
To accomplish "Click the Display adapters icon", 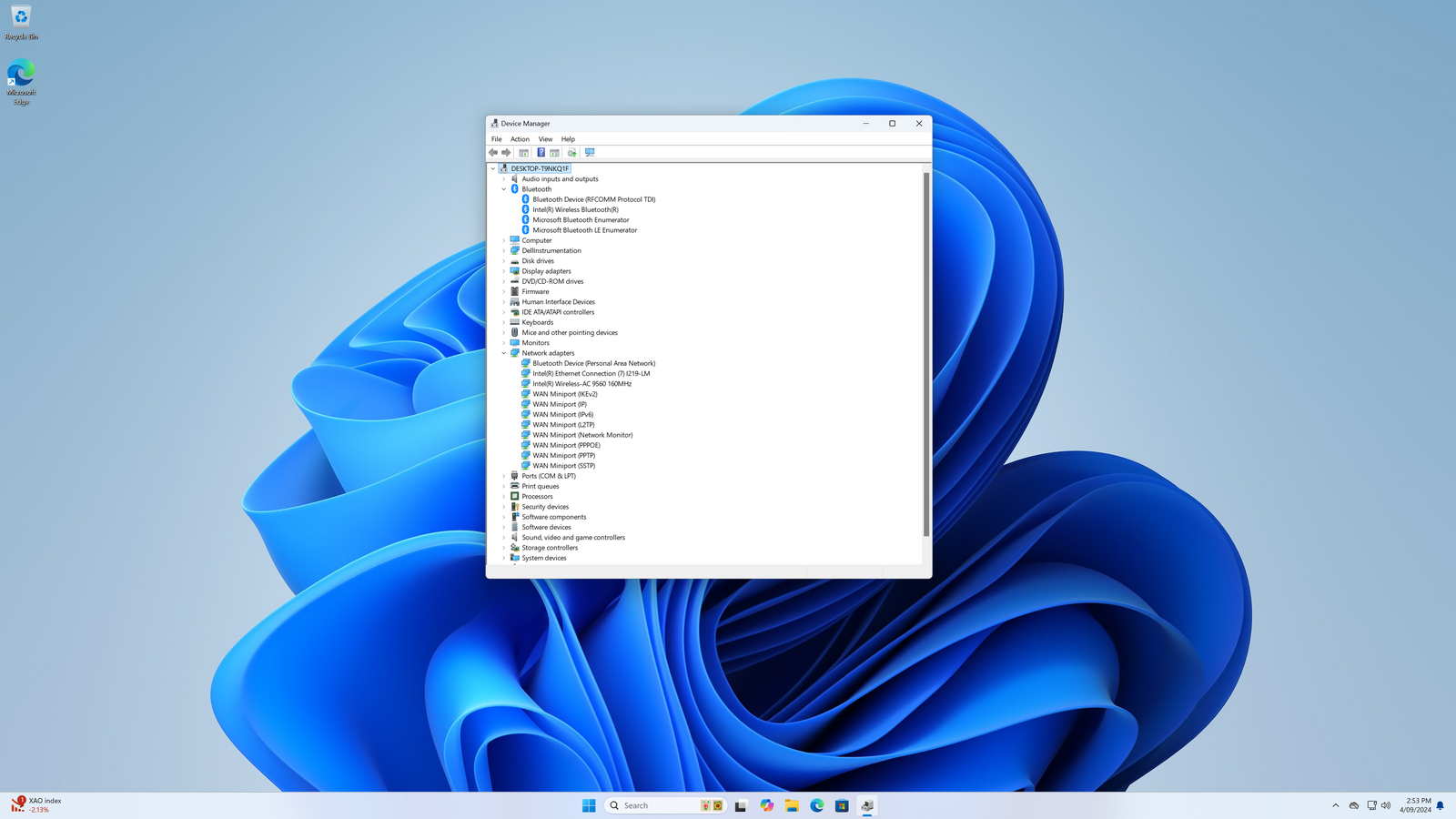I will tap(515, 271).
